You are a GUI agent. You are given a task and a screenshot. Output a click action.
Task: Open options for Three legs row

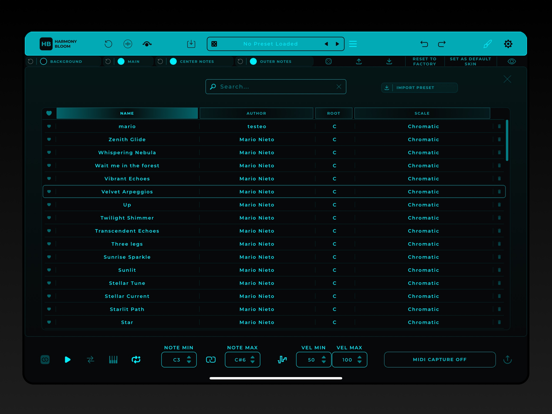tap(499, 244)
